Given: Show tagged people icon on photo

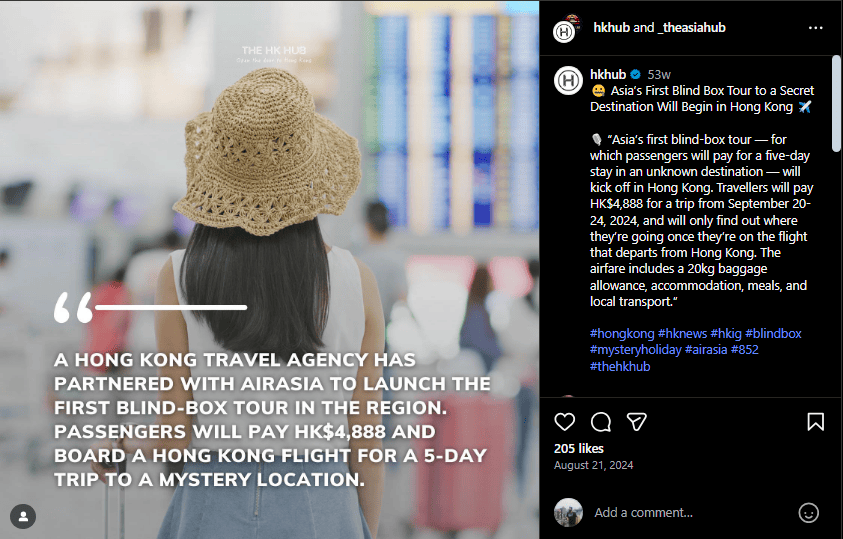Looking at the screenshot, I should [23, 516].
